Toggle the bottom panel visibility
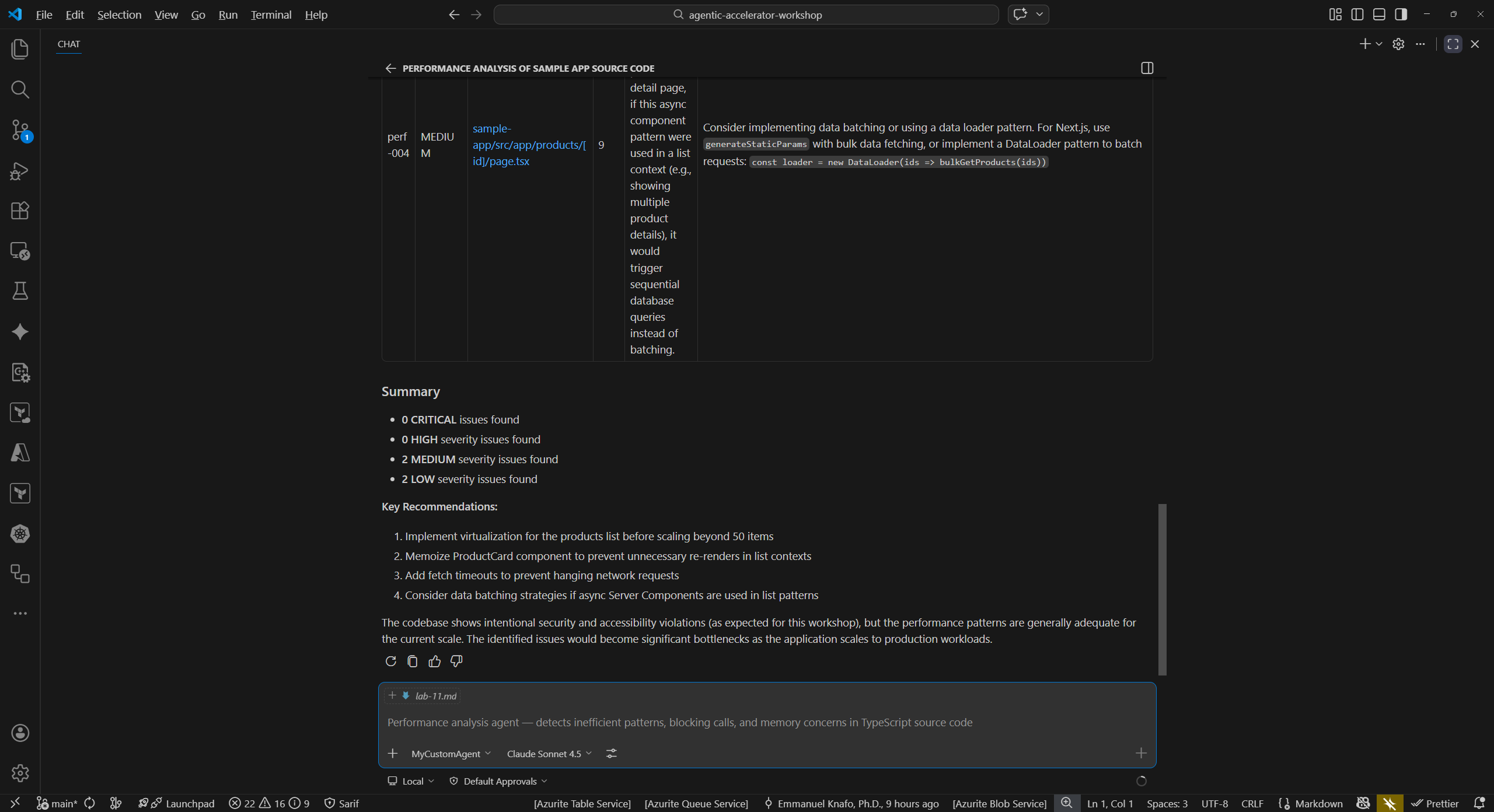Screen dimensions: 1494x812 1378,14
